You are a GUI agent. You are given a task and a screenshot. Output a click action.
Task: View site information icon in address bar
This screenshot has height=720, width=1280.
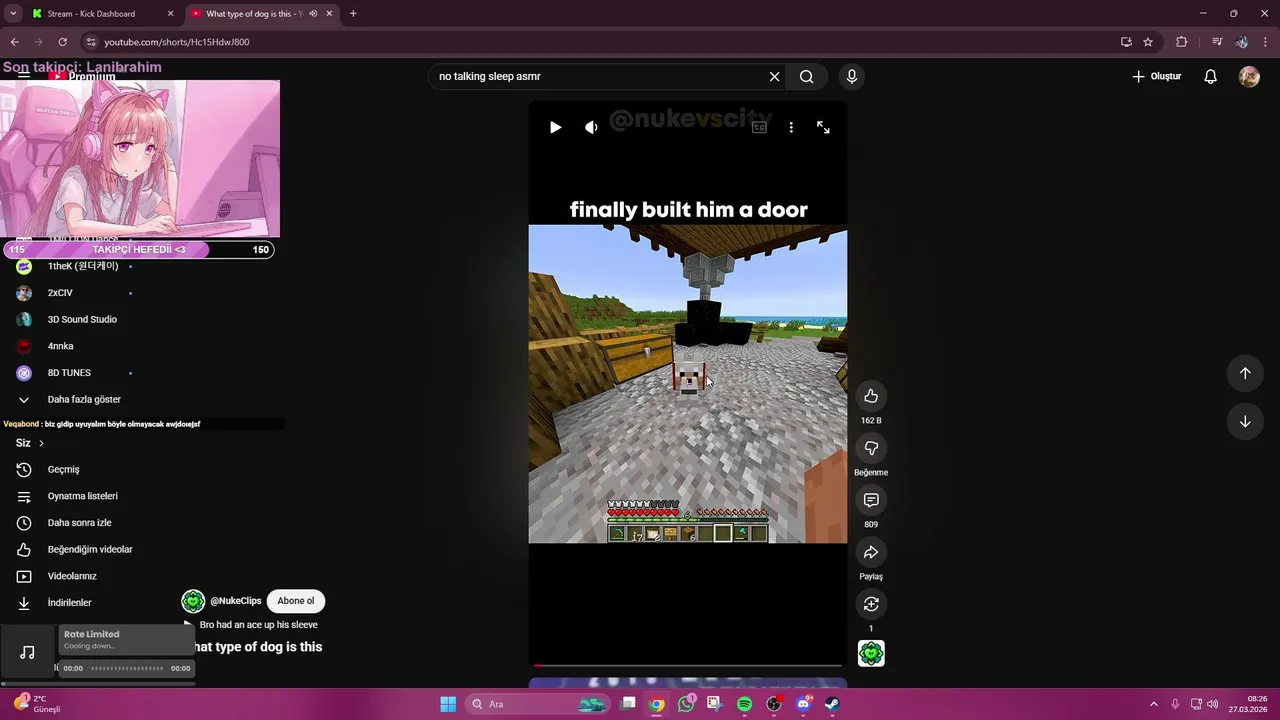click(90, 42)
